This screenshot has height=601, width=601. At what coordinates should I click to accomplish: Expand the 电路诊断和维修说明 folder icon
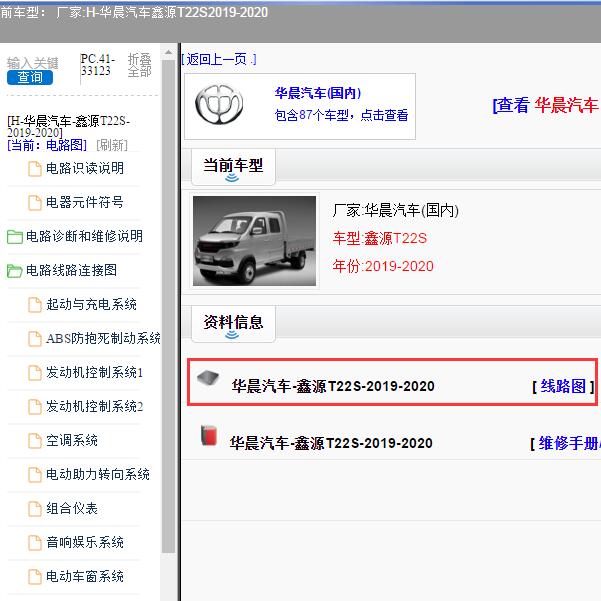(15, 236)
